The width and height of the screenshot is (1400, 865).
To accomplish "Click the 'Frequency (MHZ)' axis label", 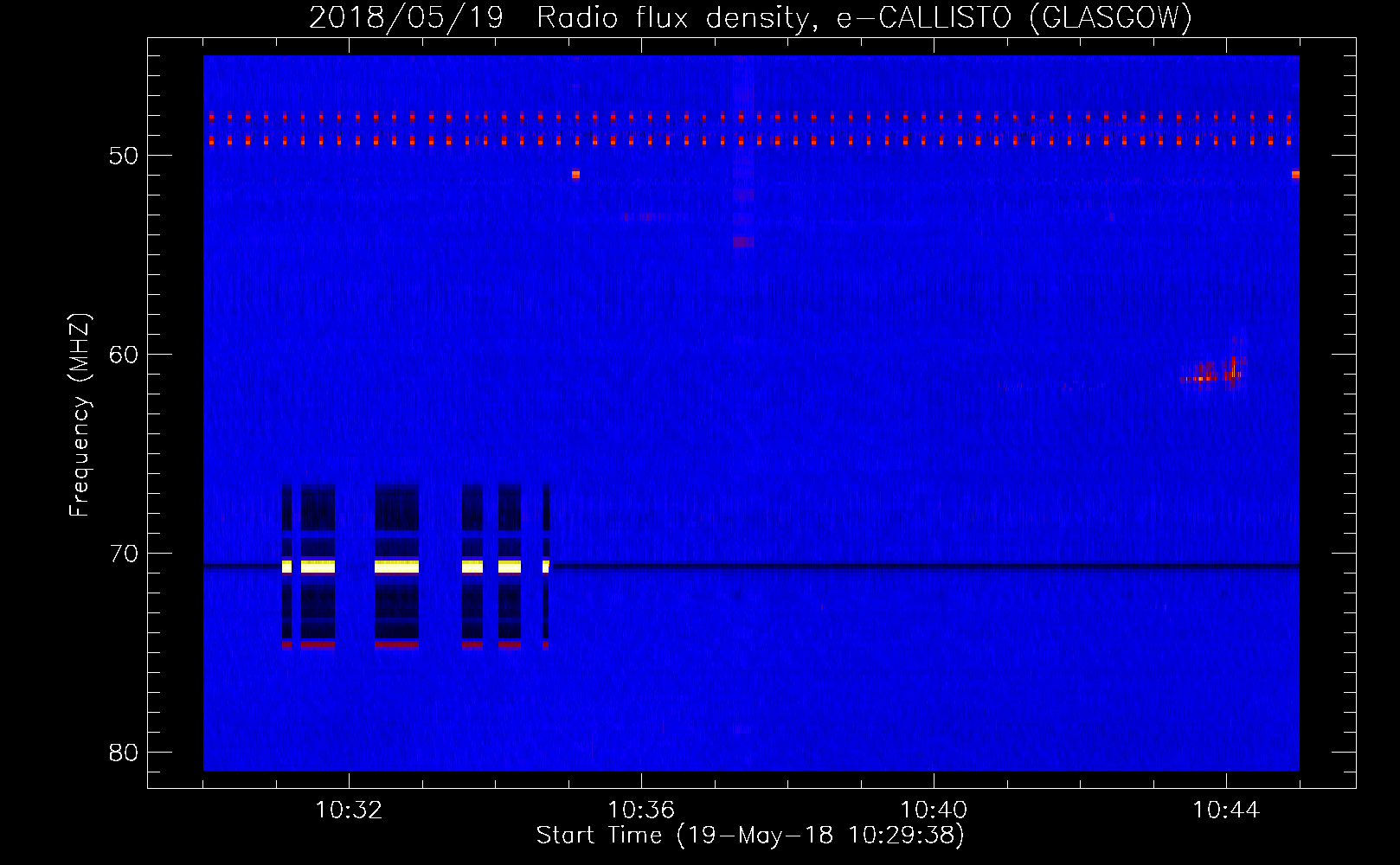I will (80, 415).
